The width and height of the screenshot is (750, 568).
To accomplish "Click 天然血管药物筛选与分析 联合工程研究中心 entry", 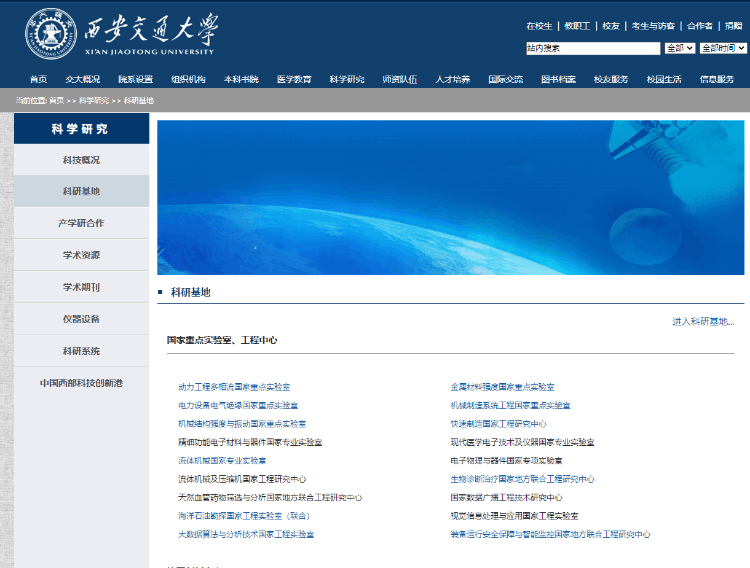I will pyautogui.click(x=270, y=498).
